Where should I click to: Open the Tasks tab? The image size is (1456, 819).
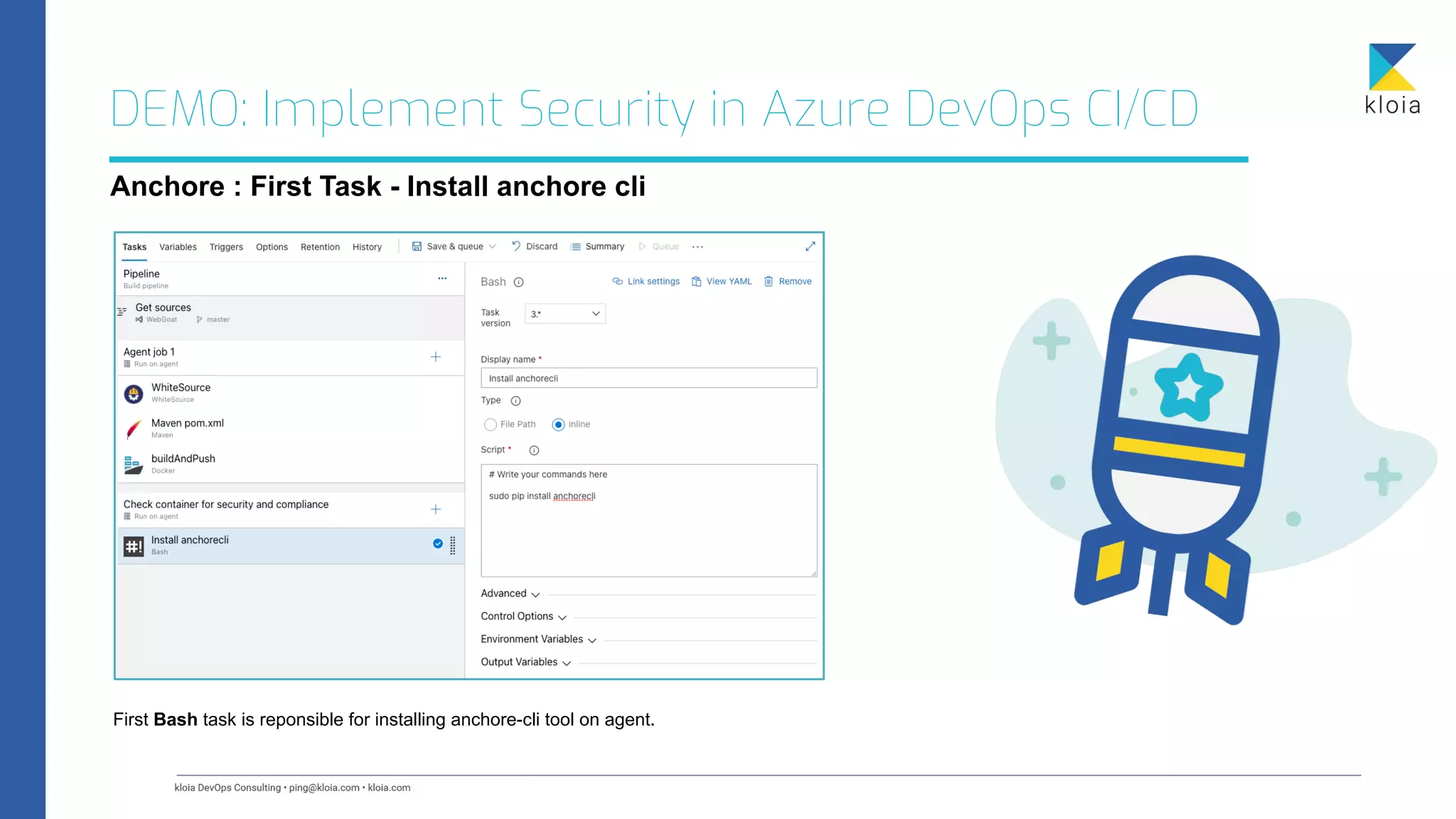point(134,247)
